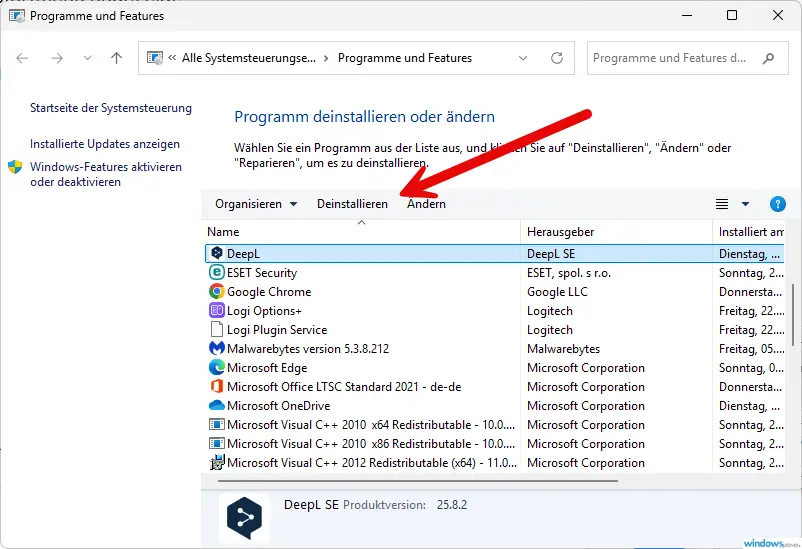Screen dimensions: 802x549
Task: Select the ESET Security row name
Action: pos(262,273)
